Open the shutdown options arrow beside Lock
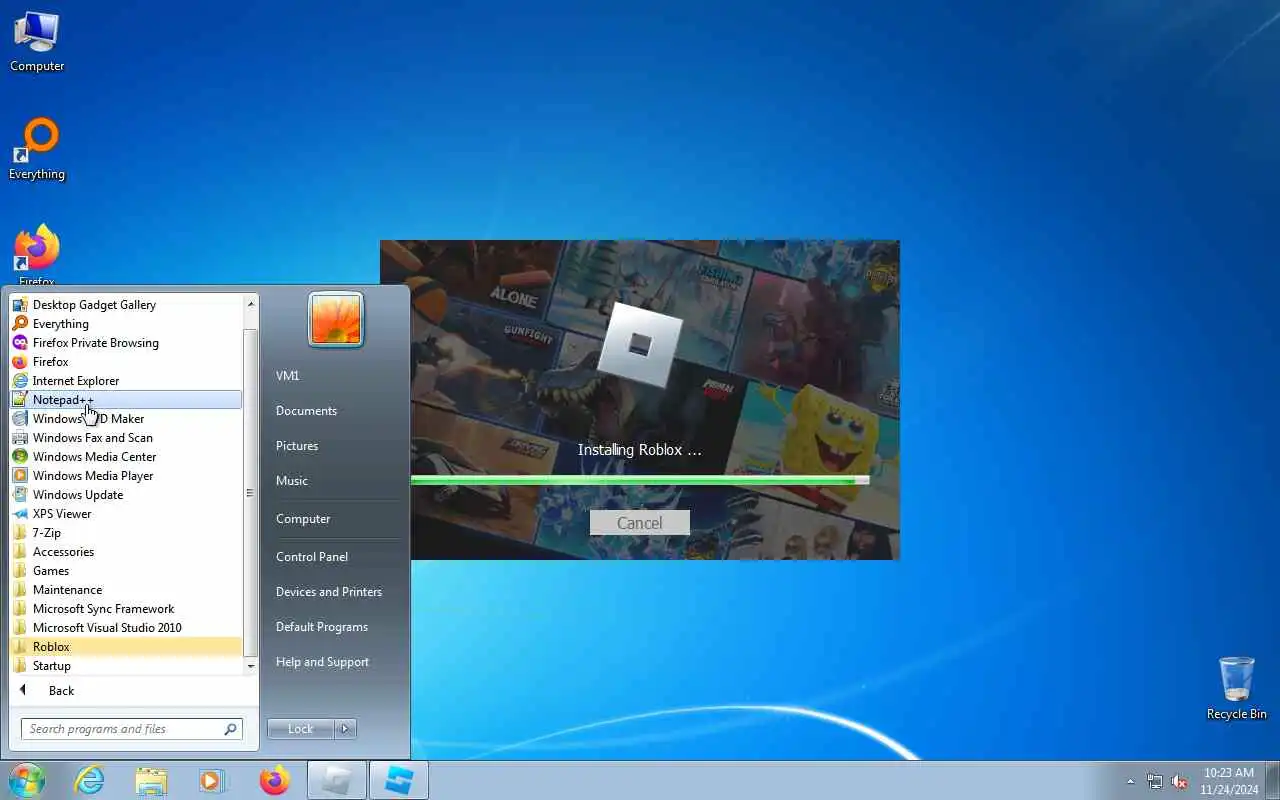The image size is (1280, 800). pyautogui.click(x=345, y=729)
